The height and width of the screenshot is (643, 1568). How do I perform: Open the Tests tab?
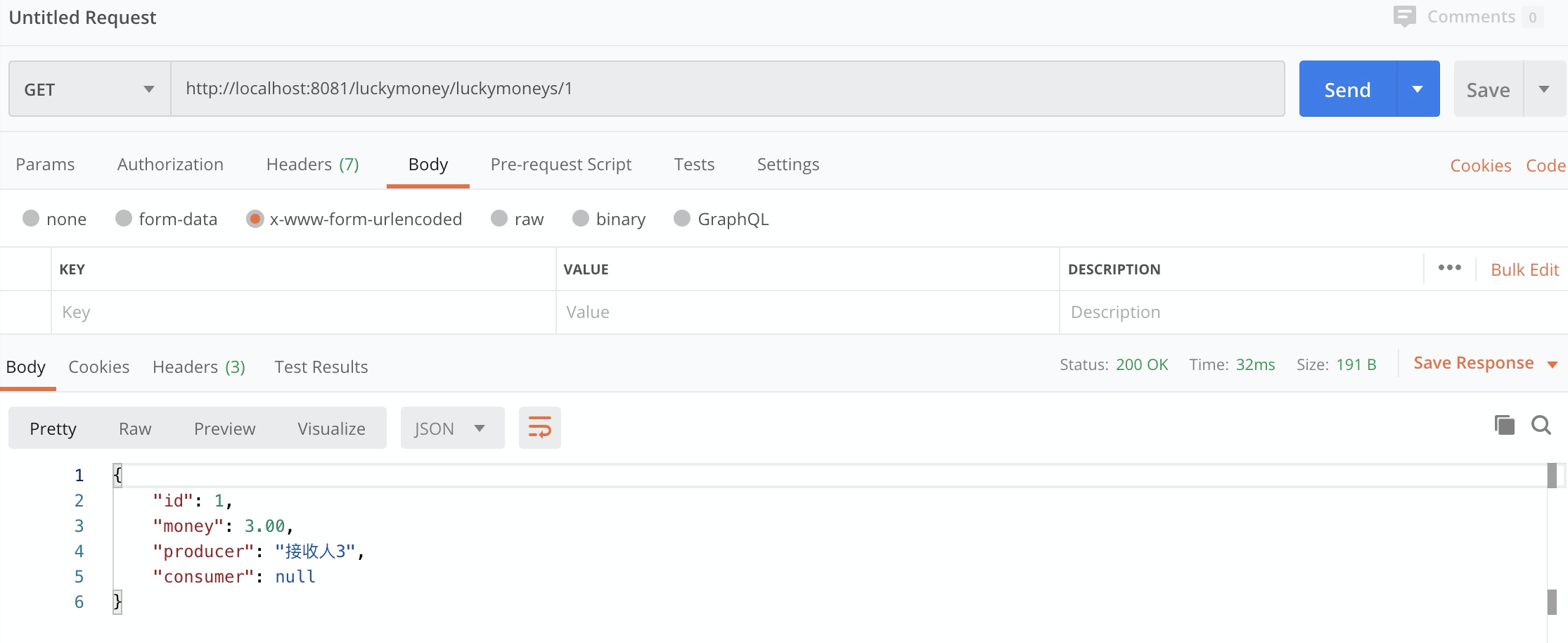(694, 164)
